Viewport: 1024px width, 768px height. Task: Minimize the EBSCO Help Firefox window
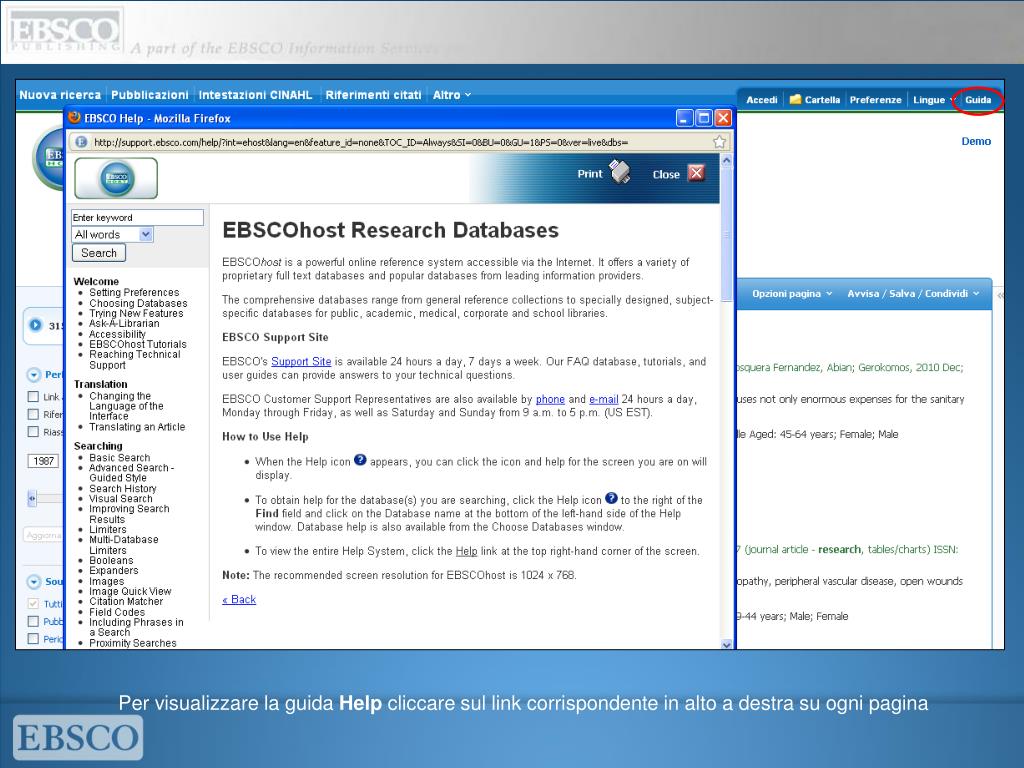(x=684, y=118)
